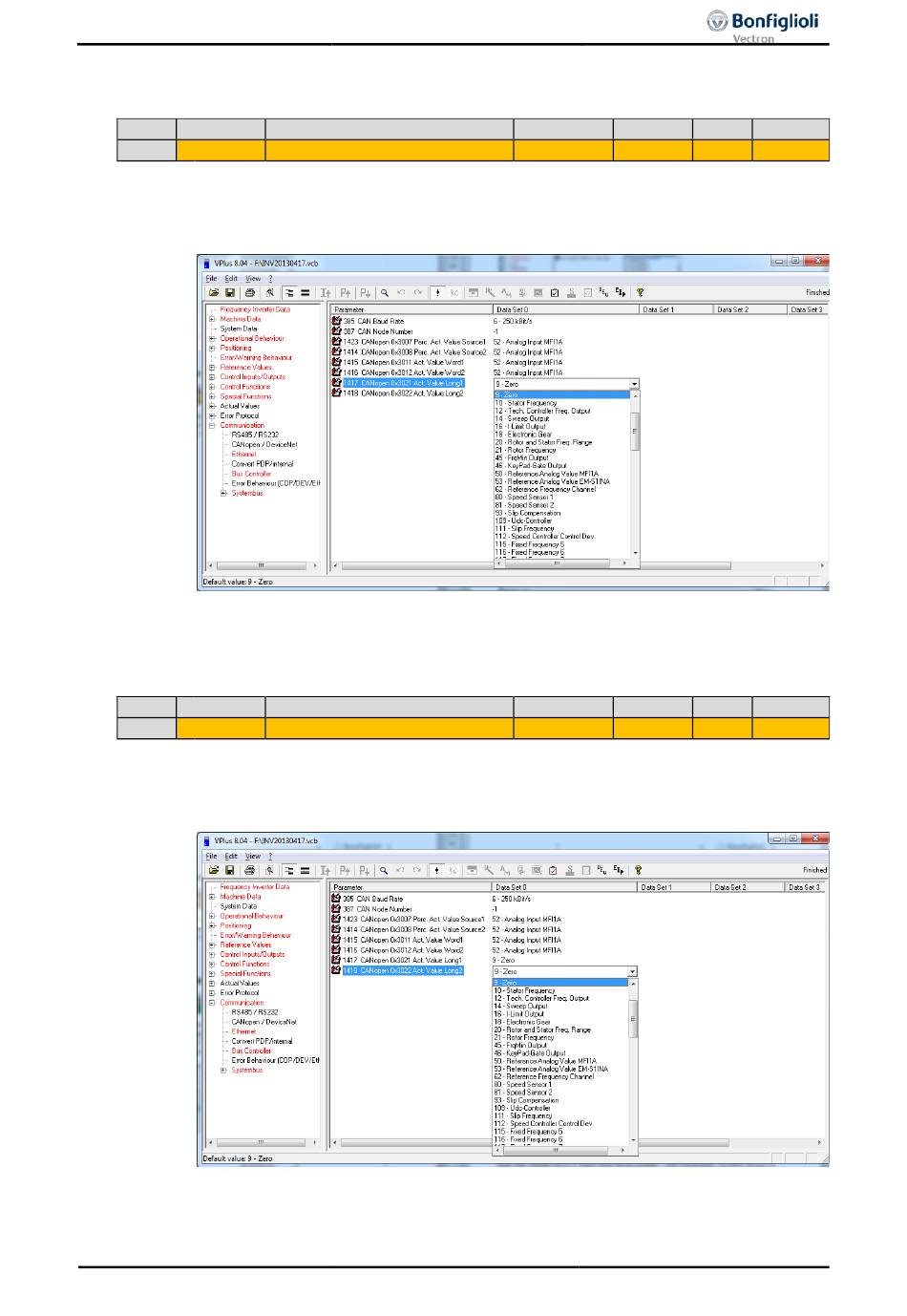The height and width of the screenshot is (1316, 907).
Task: Expand the Systembus tree node in lower window
Action: pyautogui.click(x=223, y=1071)
